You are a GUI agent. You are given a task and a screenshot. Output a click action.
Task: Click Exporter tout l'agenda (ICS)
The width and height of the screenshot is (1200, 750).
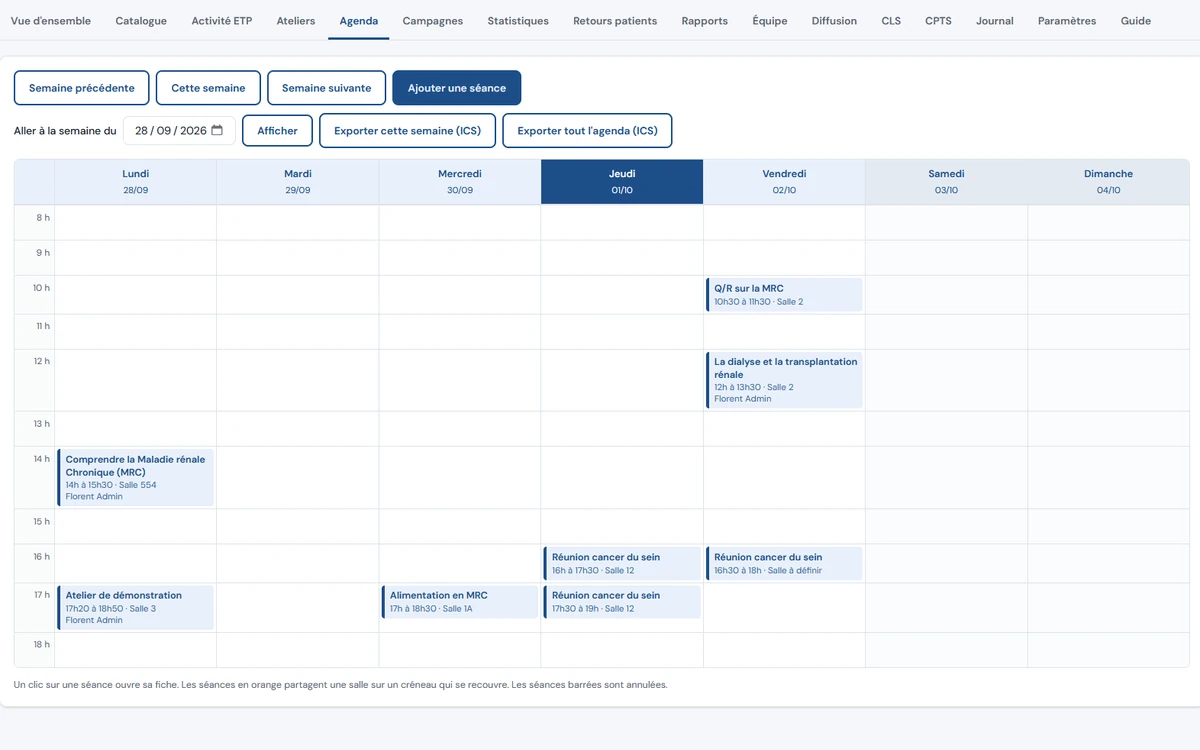[587, 131]
